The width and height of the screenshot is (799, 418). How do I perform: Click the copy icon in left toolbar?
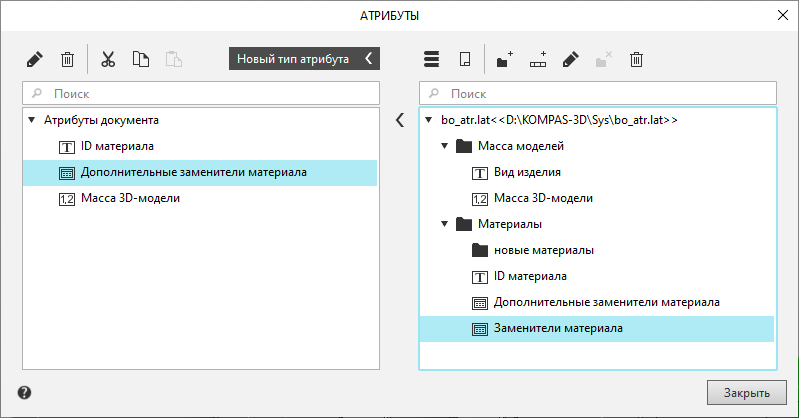(x=141, y=60)
